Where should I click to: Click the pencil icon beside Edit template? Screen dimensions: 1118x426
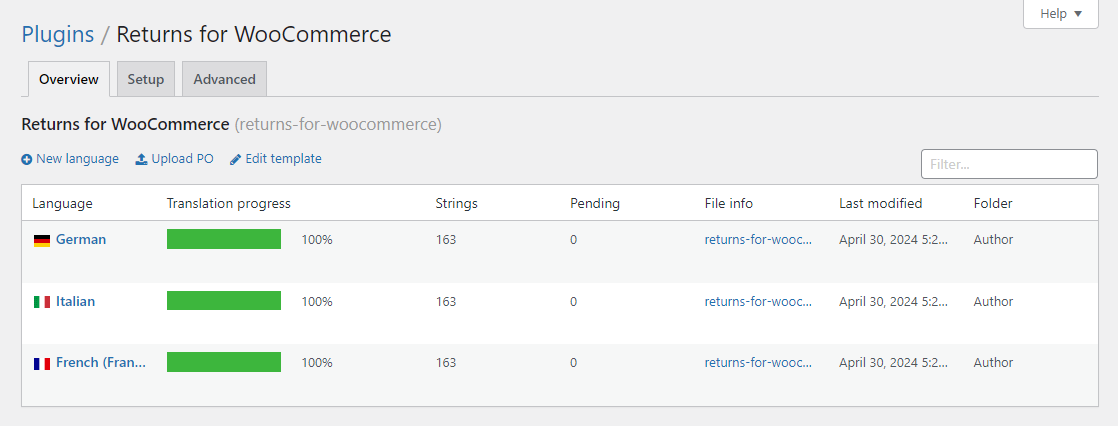(x=236, y=159)
